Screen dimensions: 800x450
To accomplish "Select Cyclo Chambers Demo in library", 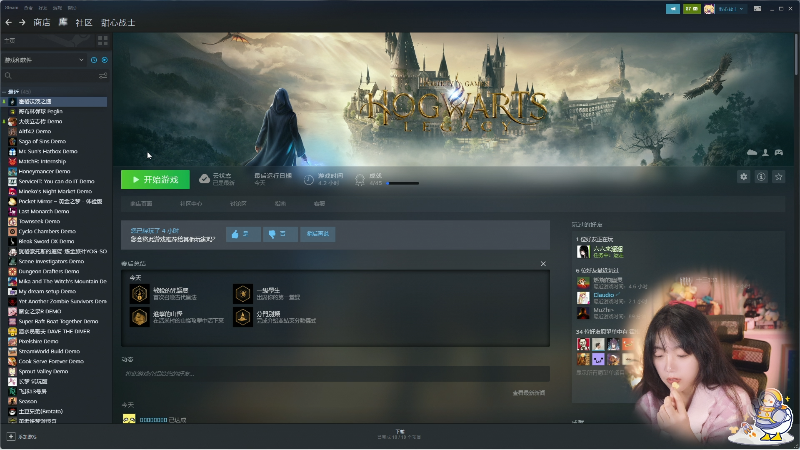I will tap(47, 231).
